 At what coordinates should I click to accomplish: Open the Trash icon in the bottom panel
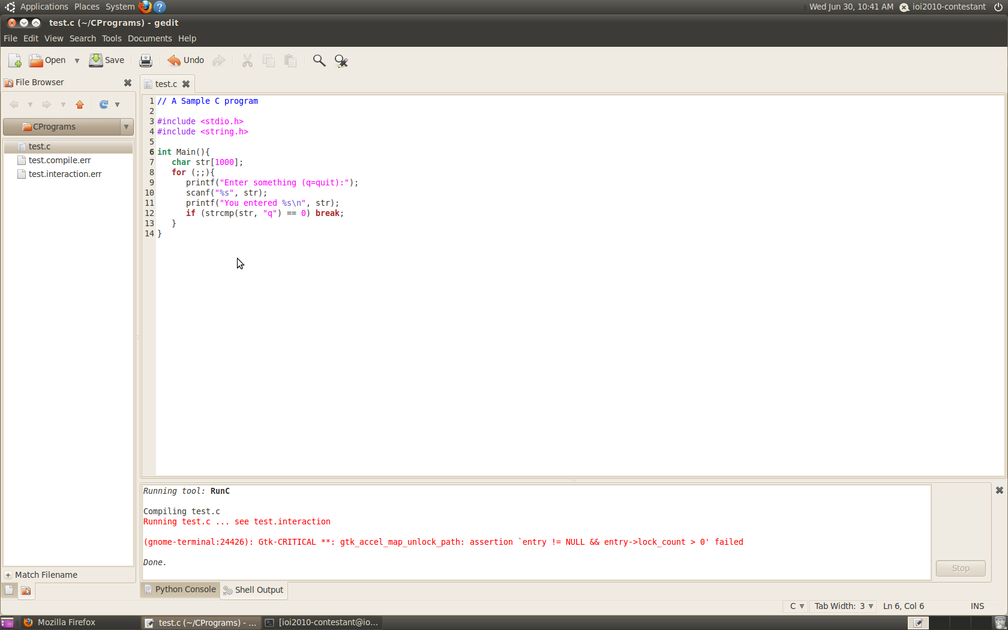point(1000,623)
